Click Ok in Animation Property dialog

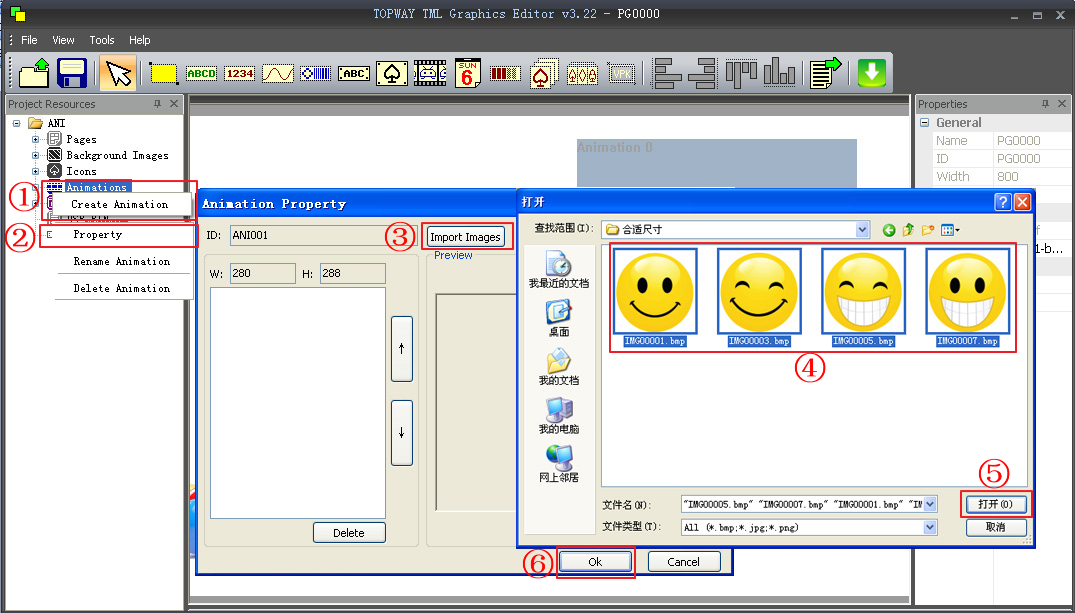pyautogui.click(x=594, y=562)
